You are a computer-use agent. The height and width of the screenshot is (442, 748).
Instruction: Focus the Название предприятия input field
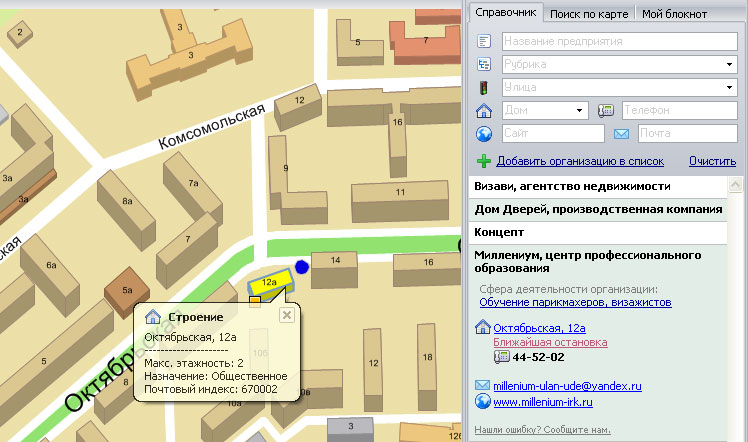tap(620, 41)
